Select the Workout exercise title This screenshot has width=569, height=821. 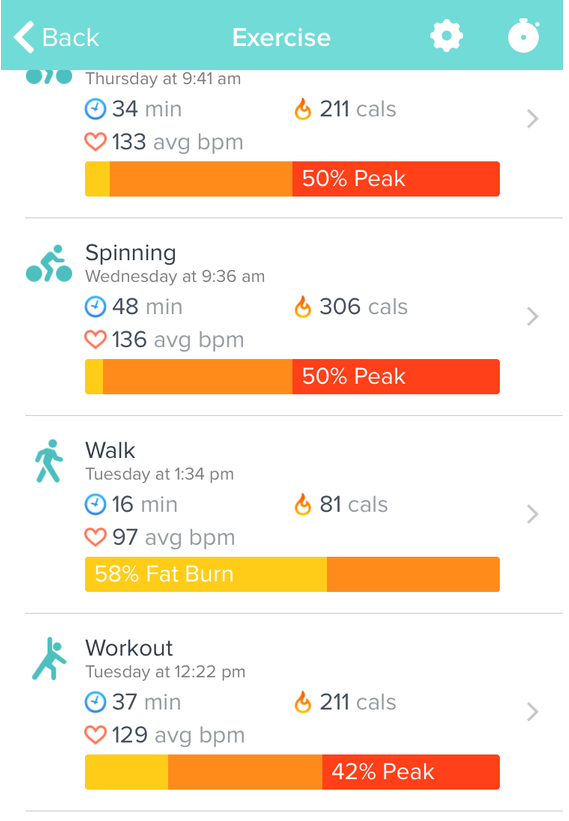pos(129,648)
